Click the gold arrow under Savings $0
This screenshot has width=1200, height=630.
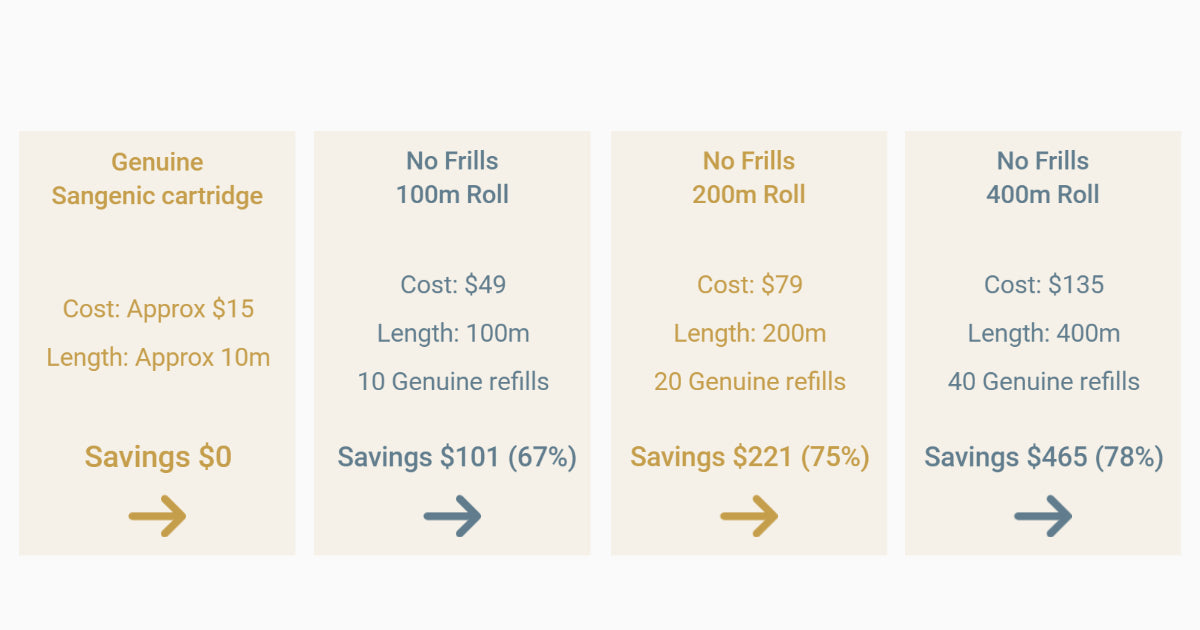[x=157, y=517]
